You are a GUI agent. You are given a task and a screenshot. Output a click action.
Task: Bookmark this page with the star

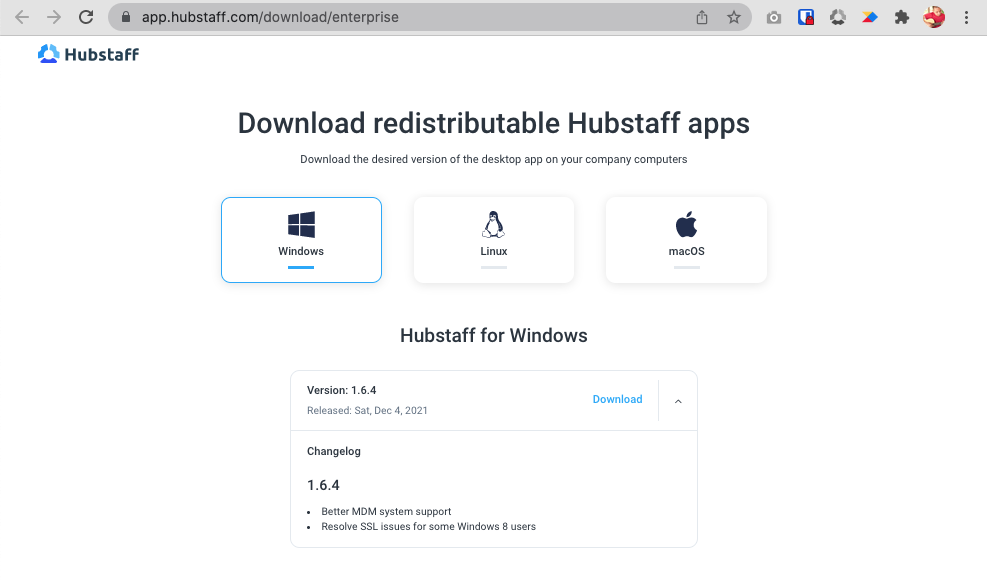[x=734, y=17]
